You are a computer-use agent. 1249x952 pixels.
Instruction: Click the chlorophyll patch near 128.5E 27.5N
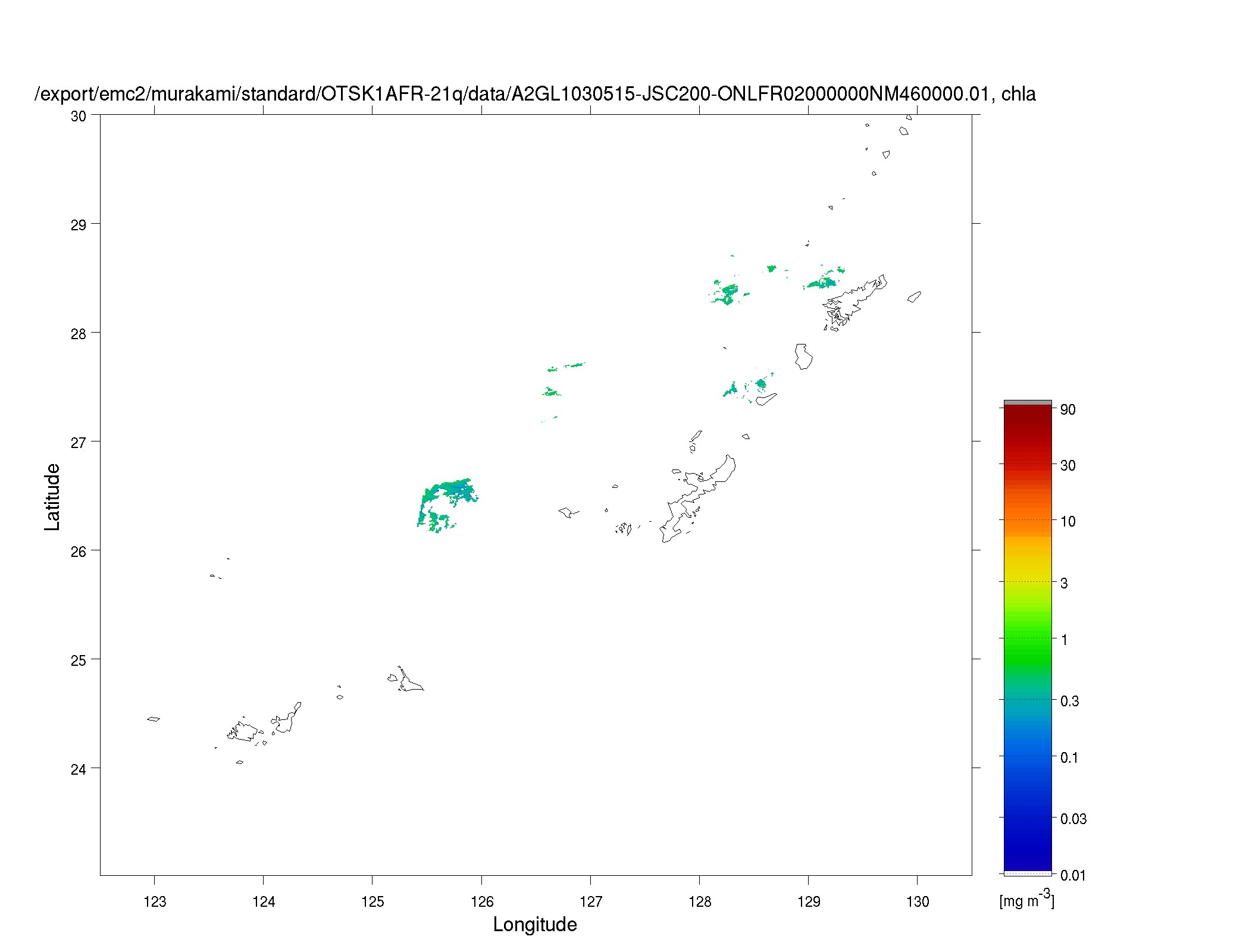pos(749,384)
